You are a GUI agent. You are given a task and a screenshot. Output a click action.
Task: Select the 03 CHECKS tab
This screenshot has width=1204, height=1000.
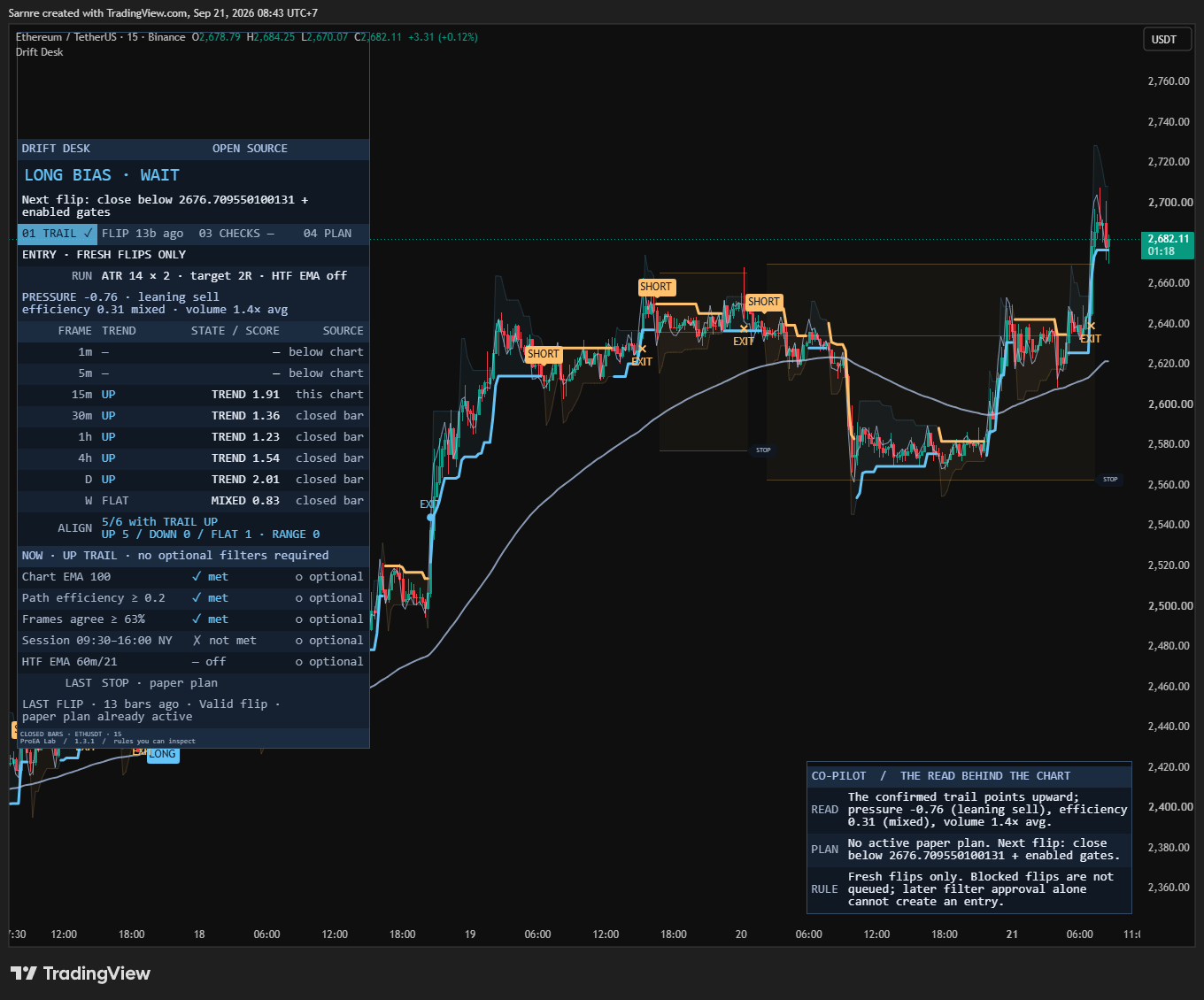coord(236,234)
